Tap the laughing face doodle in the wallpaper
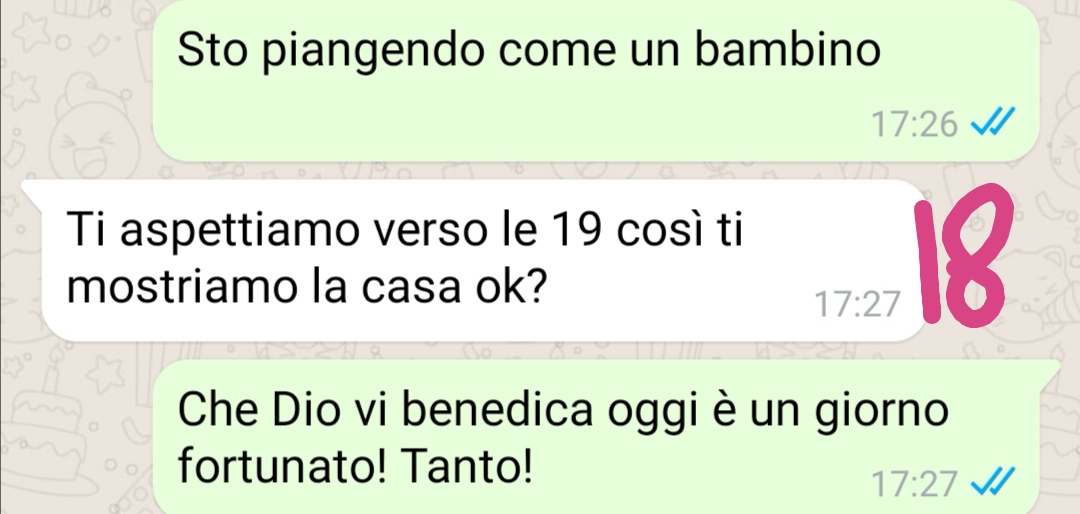The height and width of the screenshot is (514, 1080). coord(86,141)
